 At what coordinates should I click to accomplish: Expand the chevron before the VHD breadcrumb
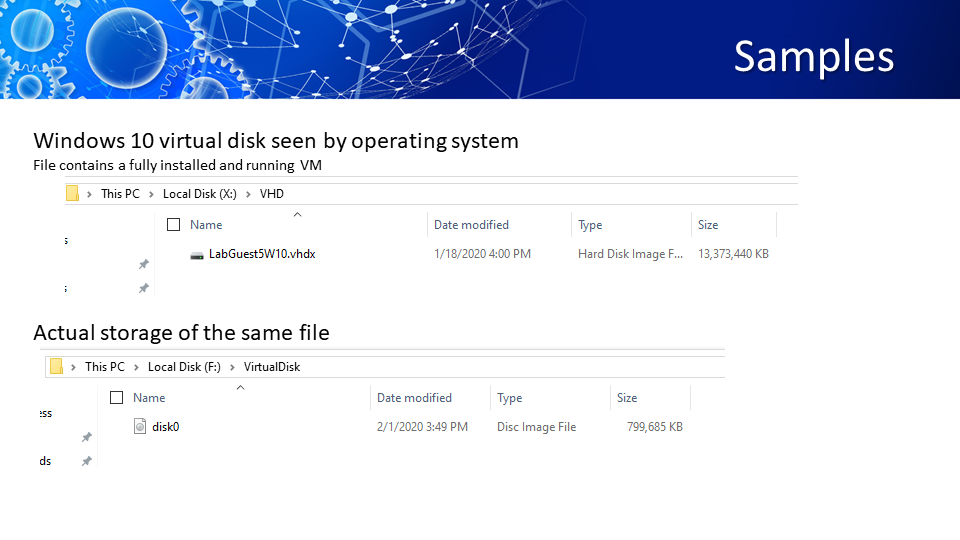click(248, 194)
